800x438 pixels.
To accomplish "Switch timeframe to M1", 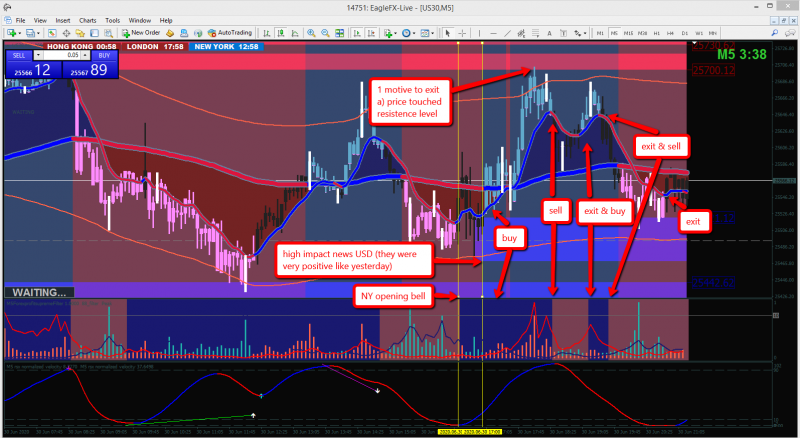I will (600, 33).
